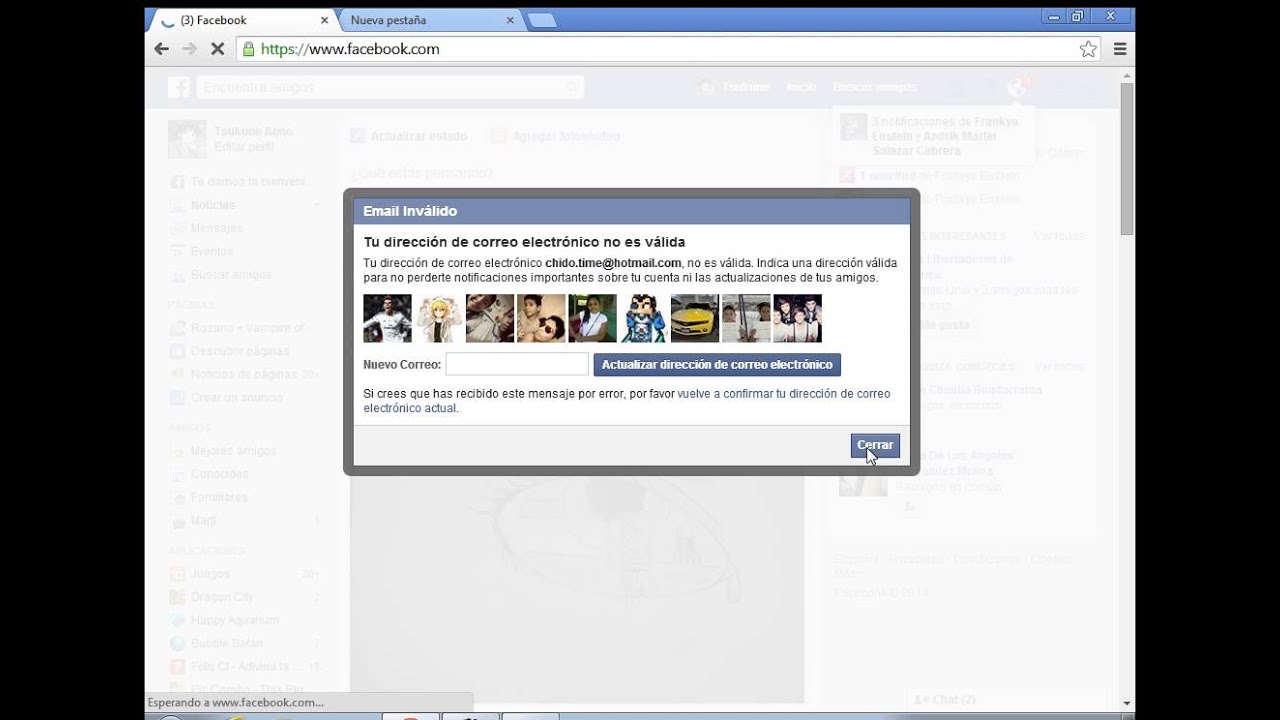Open the Chrome menu icon
The width and height of the screenshot is (1280, 720).
(x=1120, y=48)
